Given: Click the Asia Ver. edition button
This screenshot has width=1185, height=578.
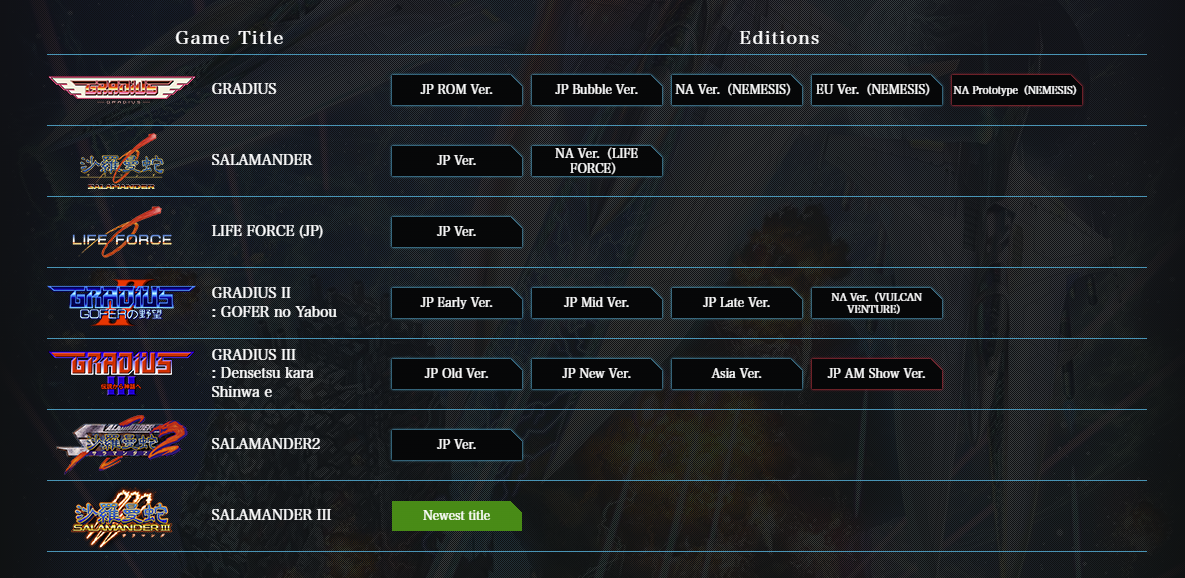Looking at the screenshot, I should pyautogui.click(x=737, y=374).
